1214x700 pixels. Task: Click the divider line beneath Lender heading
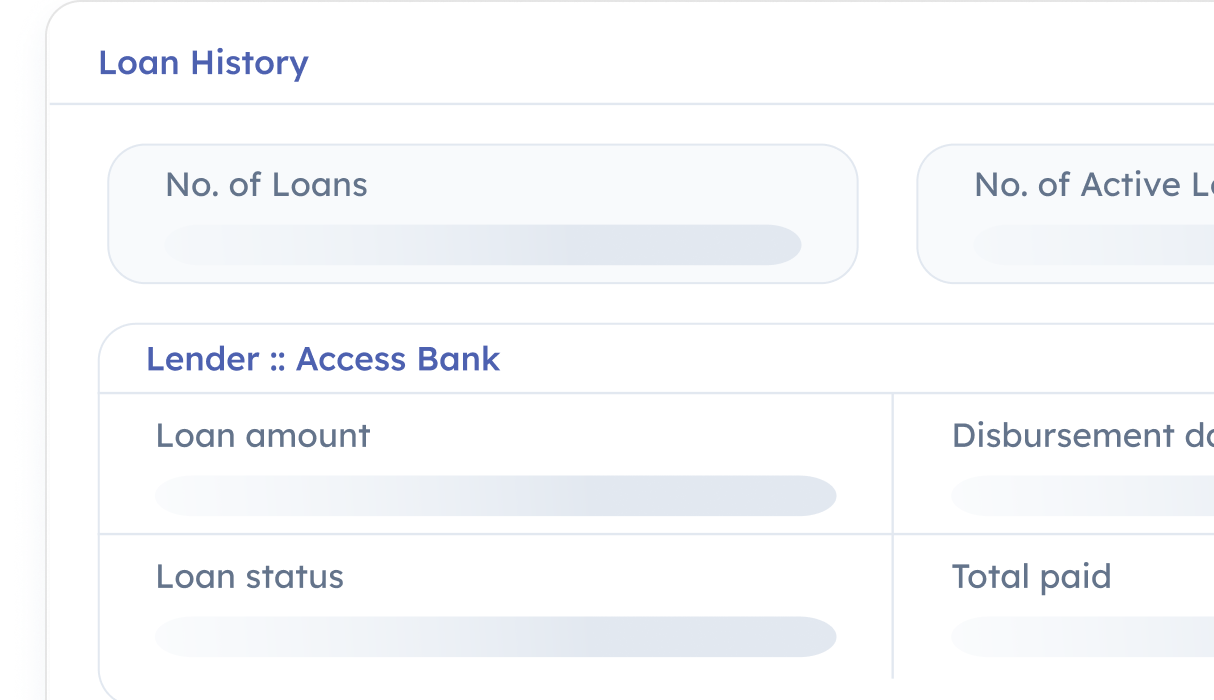tap(495, 393)
